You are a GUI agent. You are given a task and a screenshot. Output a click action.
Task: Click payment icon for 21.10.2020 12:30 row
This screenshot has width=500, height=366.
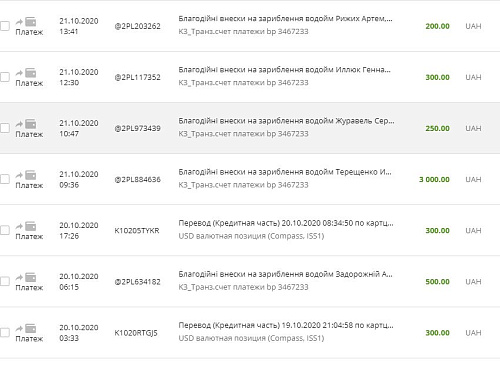coord(31,73)
